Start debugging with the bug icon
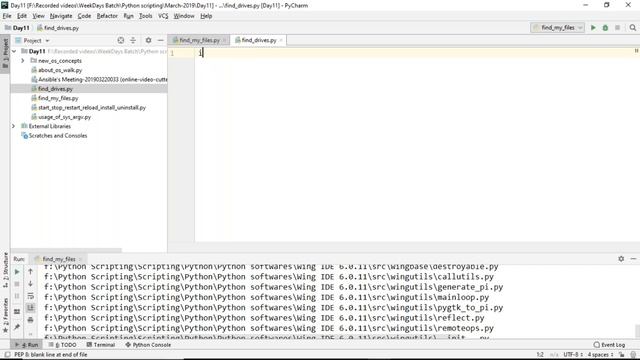The height and width of the screenshot is (360, 640). click(x=605, y=28)
